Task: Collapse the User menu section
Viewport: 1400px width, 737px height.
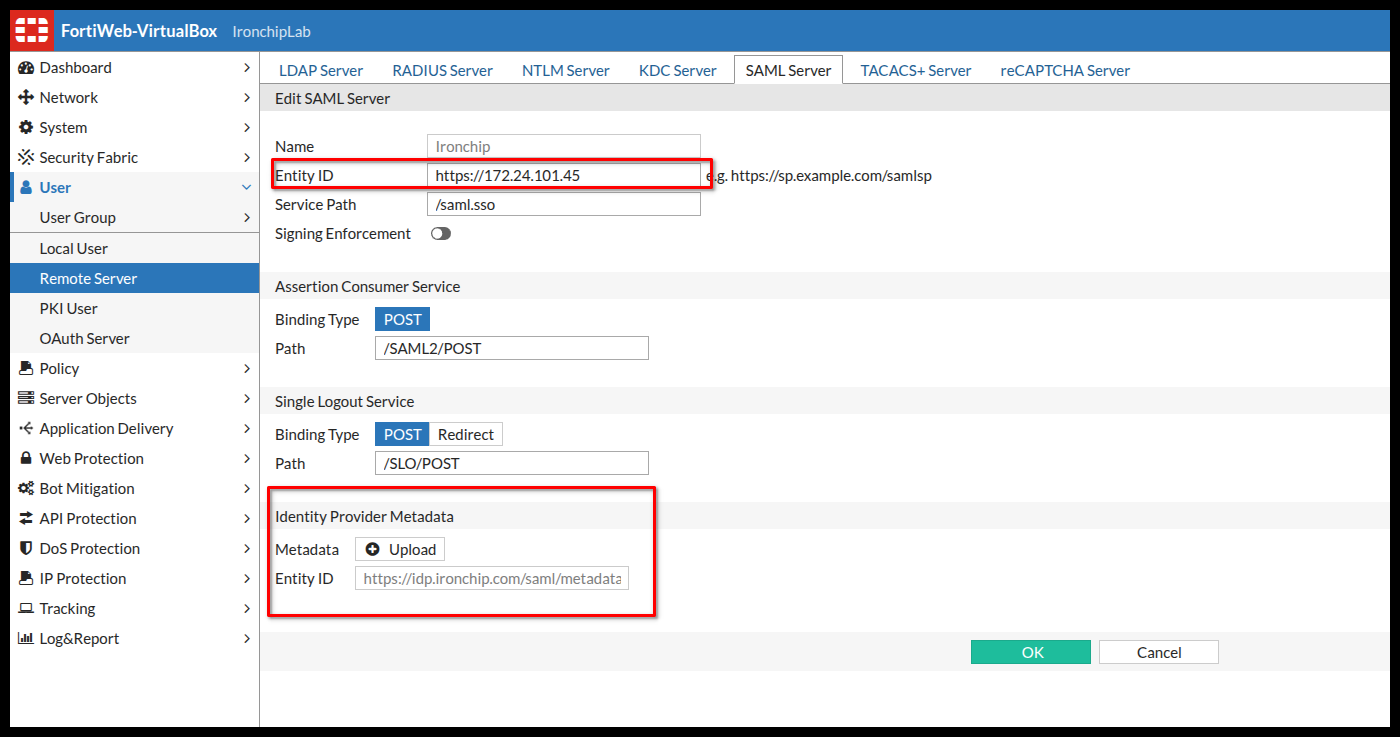Action: [246, 188]
